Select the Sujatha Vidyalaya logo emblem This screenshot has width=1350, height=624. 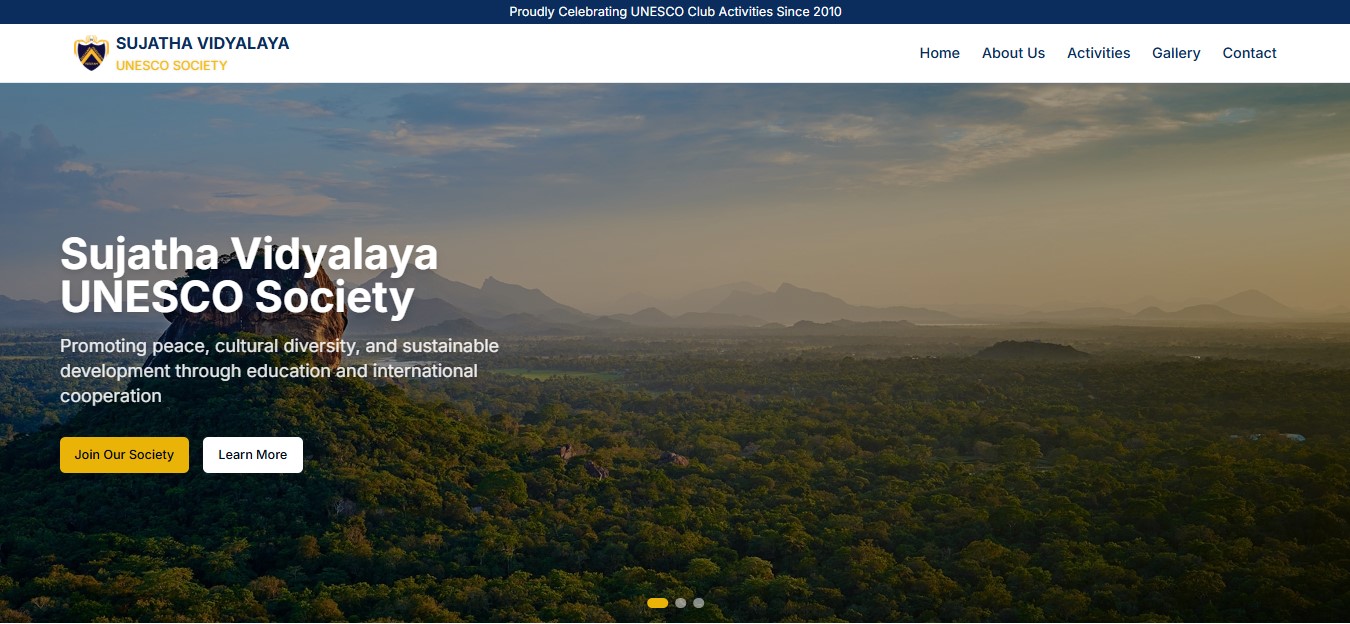[x=91, y=52]
